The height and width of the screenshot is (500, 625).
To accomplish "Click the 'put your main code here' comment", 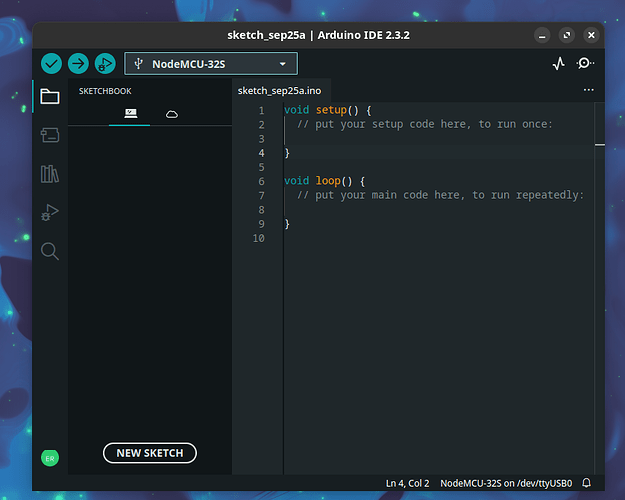I will (440, 195).
